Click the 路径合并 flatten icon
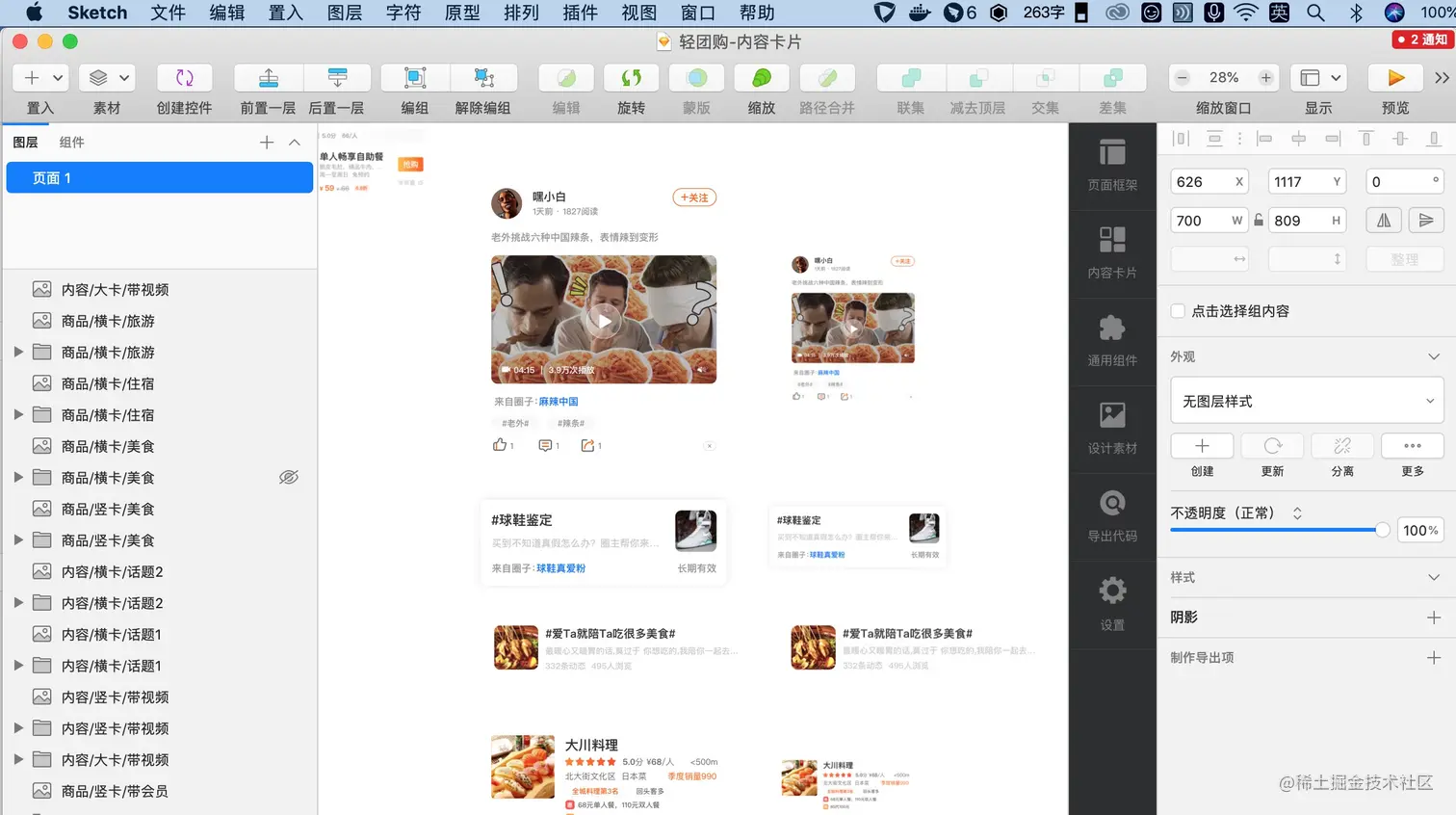 pyautogui.click(x=827, y=78)
